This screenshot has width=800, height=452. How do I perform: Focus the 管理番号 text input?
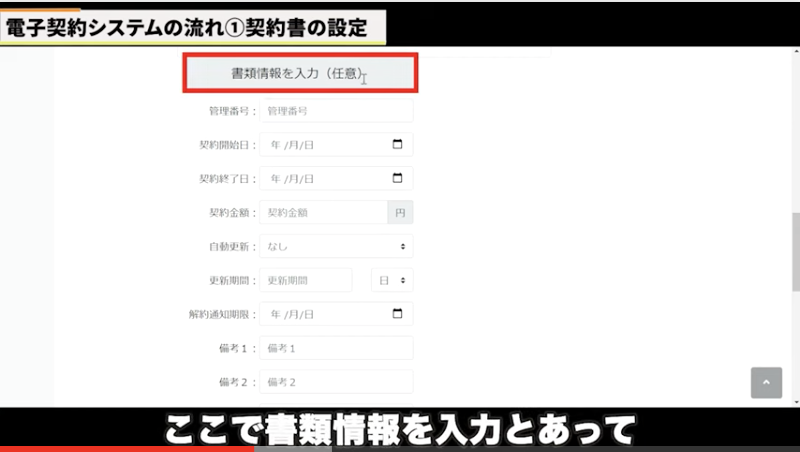click(335, 111)
